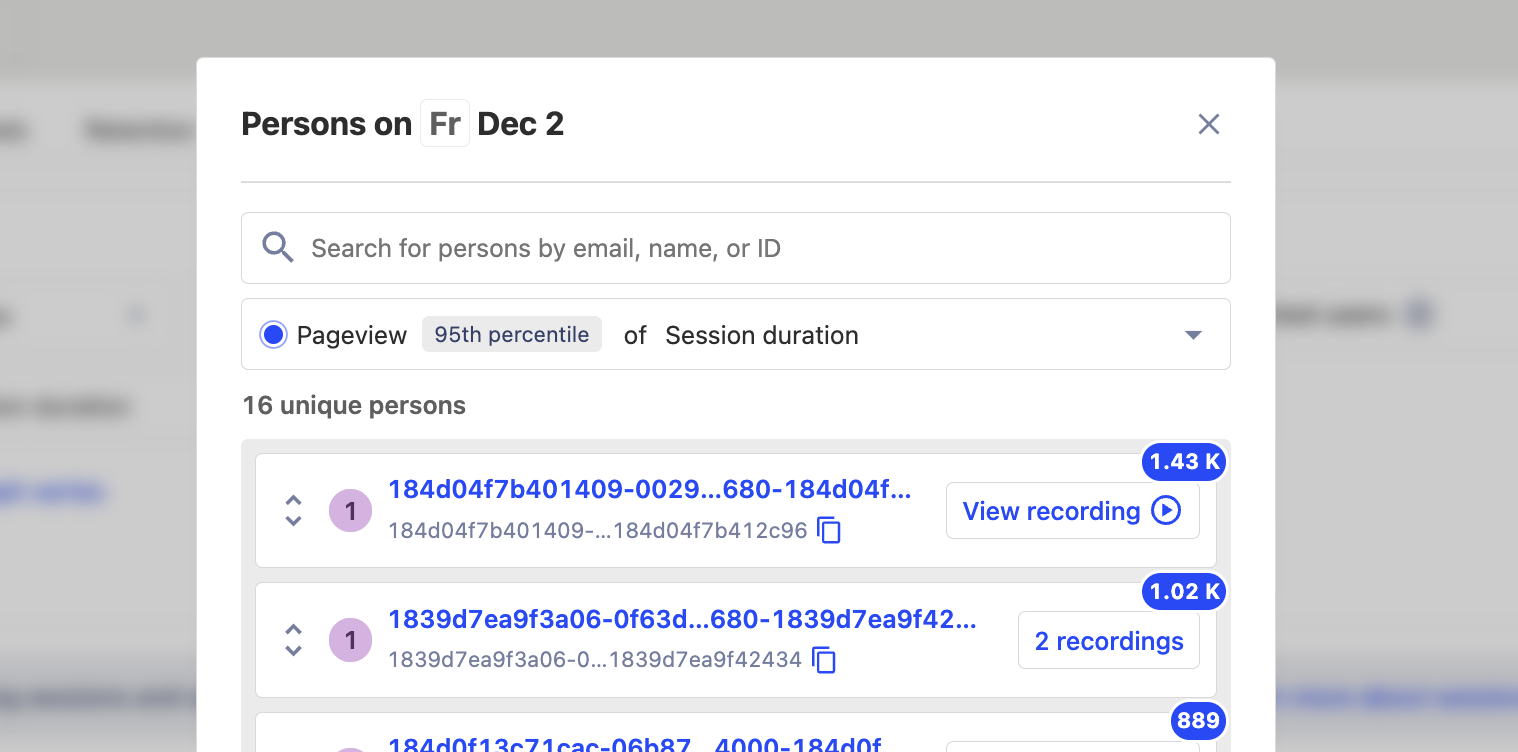Open person 184d04f7b401409-0029 link

650,489
